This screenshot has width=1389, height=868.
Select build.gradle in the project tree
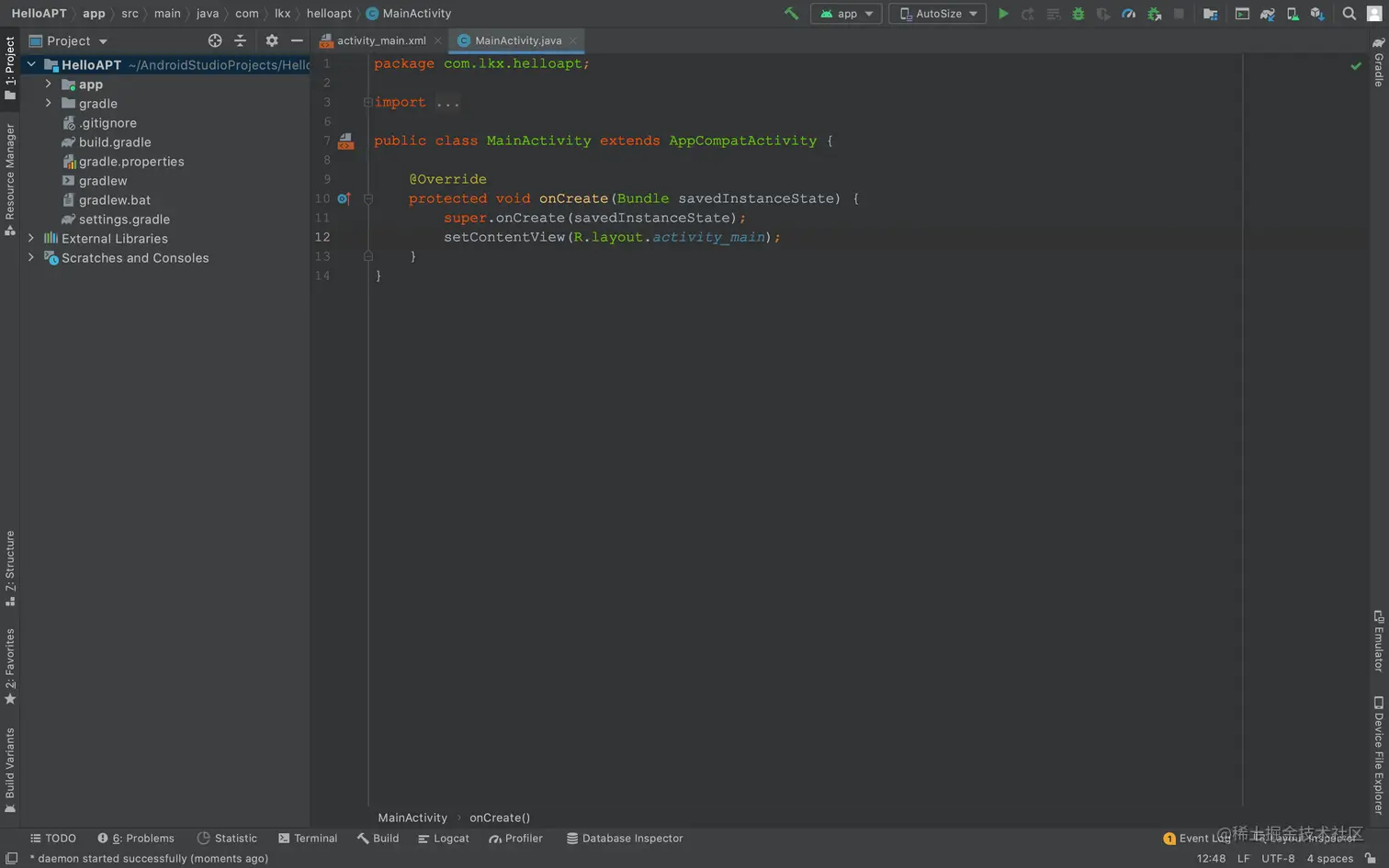[115, 142]
